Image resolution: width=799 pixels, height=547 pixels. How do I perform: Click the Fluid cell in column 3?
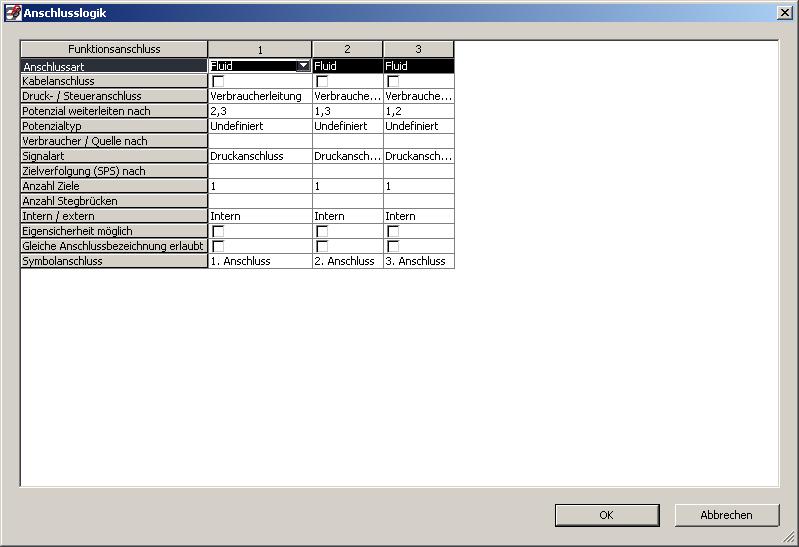click(x=418, y=66)
